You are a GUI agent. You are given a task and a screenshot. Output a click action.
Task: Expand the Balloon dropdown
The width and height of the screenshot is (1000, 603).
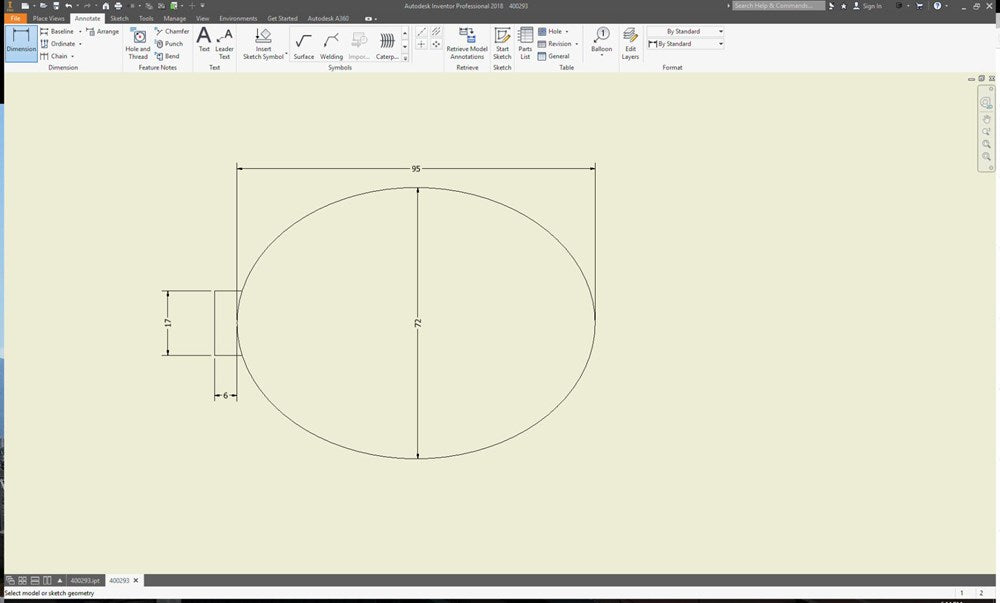(602, 56)
